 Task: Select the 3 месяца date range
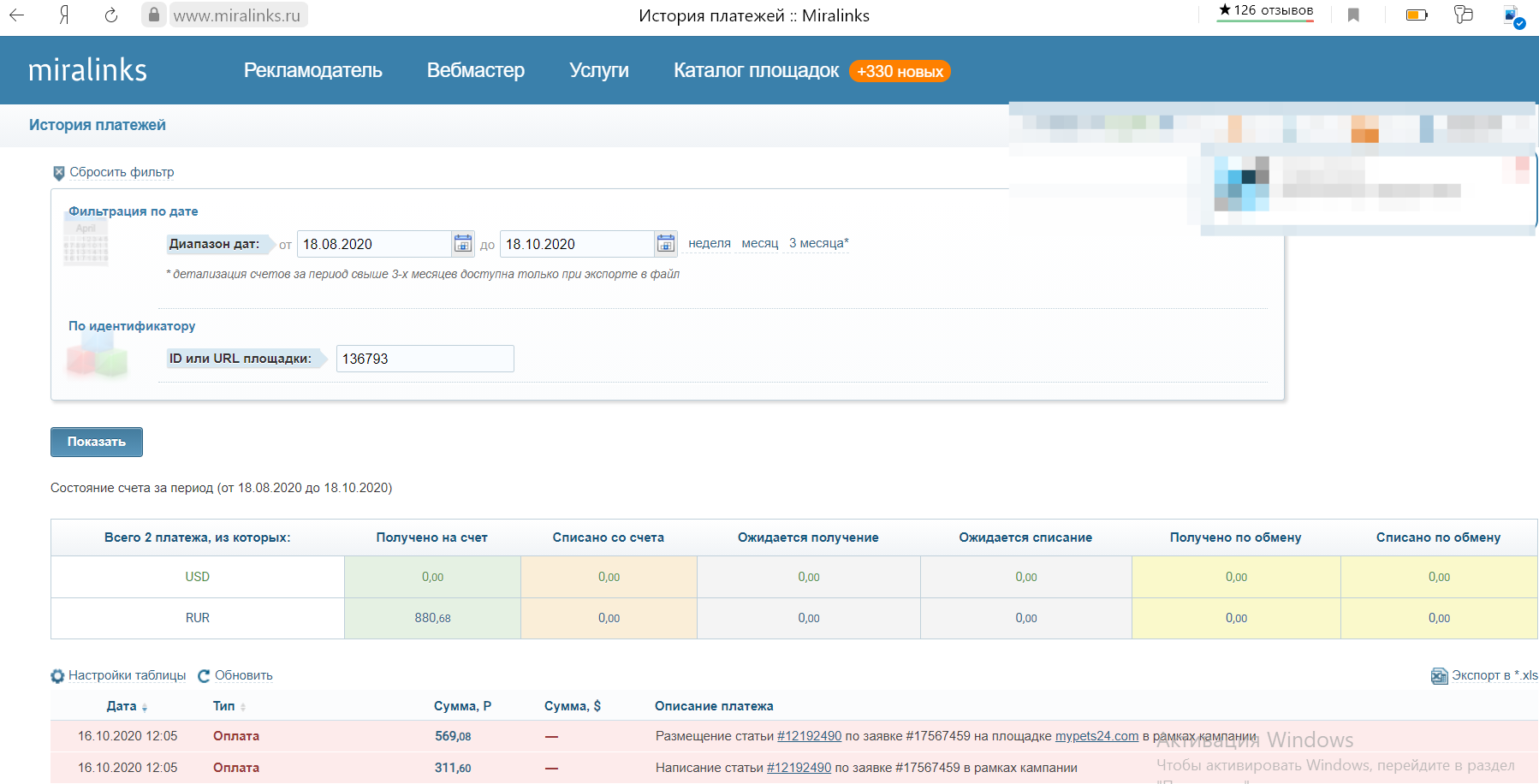pyautogui.click(x=817, y=243)
